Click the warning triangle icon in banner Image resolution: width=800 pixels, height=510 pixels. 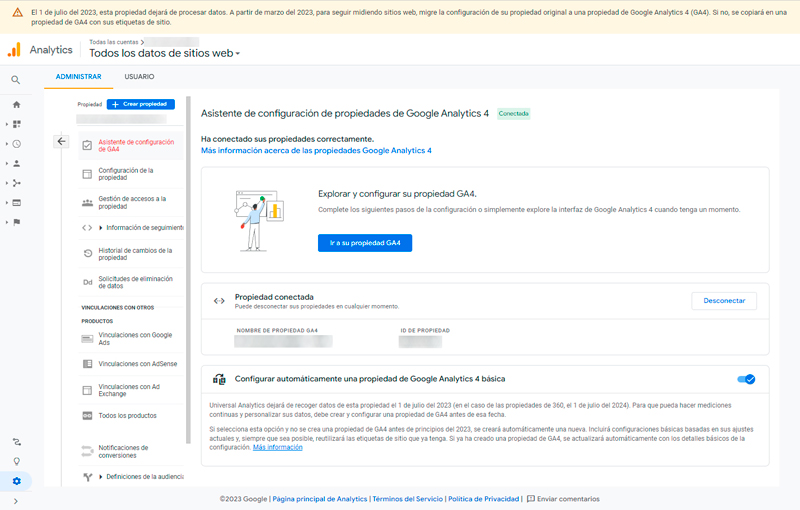coord(17,12)
